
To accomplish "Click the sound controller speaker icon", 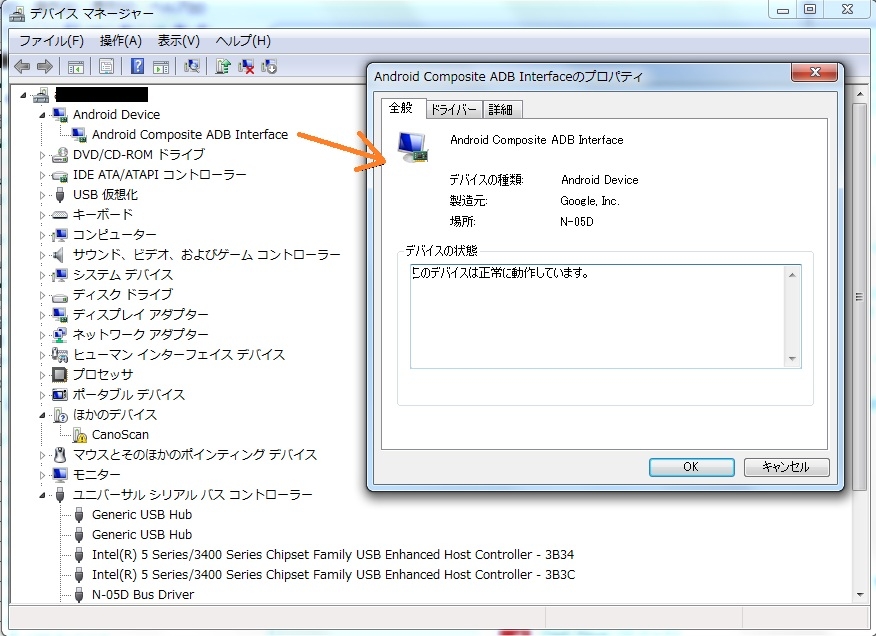I will pyautogui.click(x=58, y=255).
